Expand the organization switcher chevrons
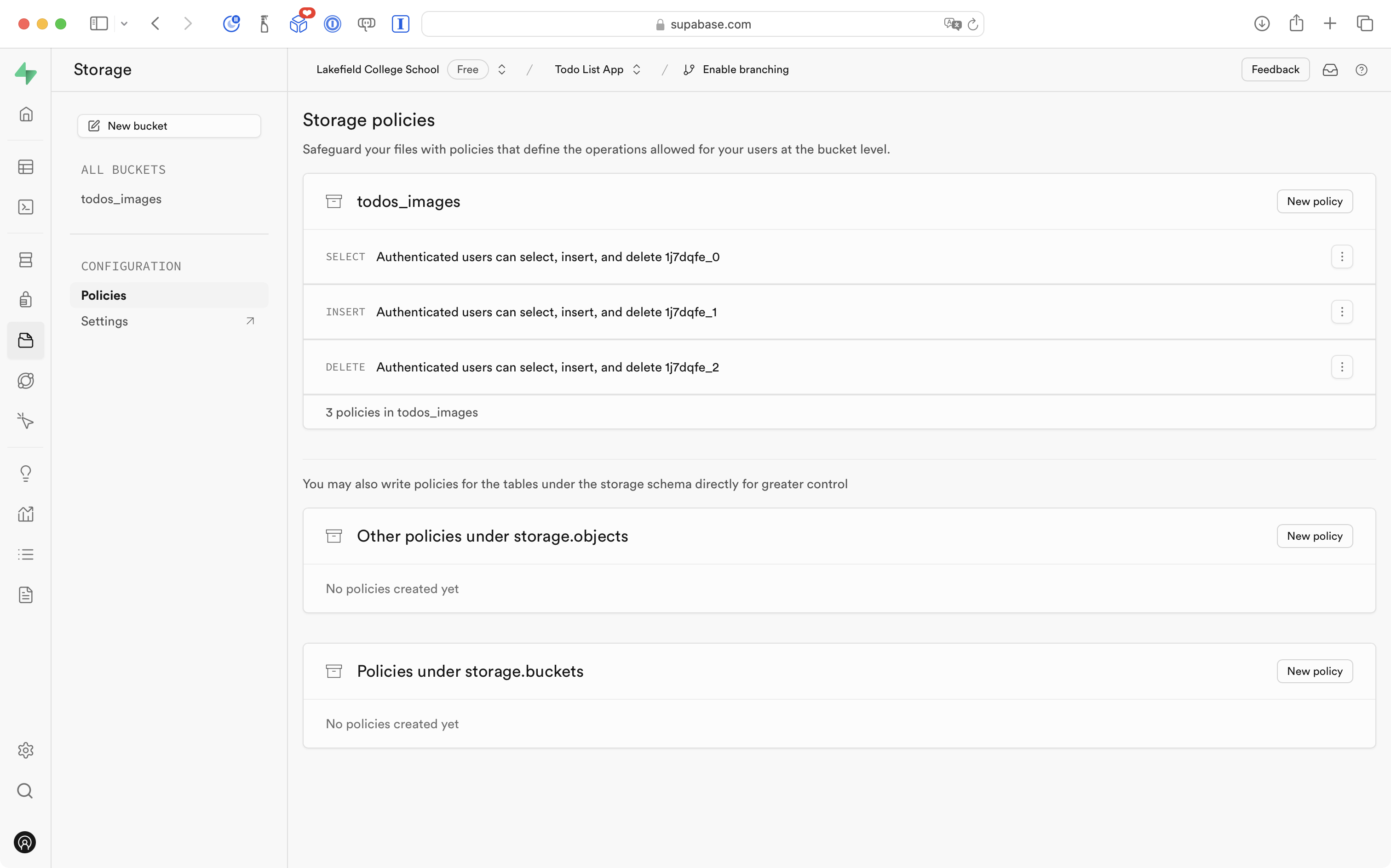This screenshot has height=868, width=1391. coord(502,69)
